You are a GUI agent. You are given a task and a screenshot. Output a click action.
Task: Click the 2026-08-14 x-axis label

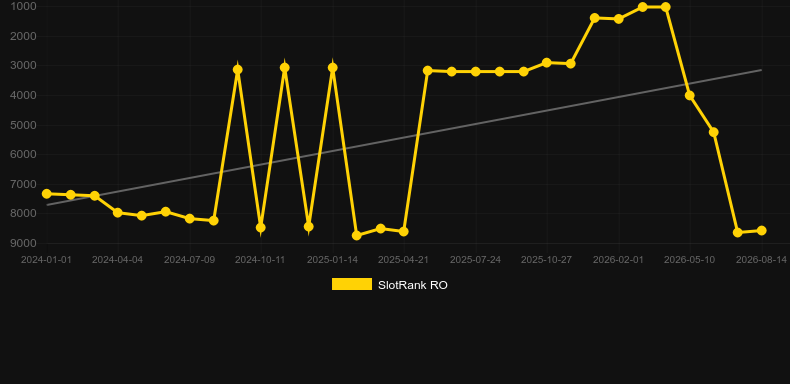pyautogui.click(x=761, y=260)
